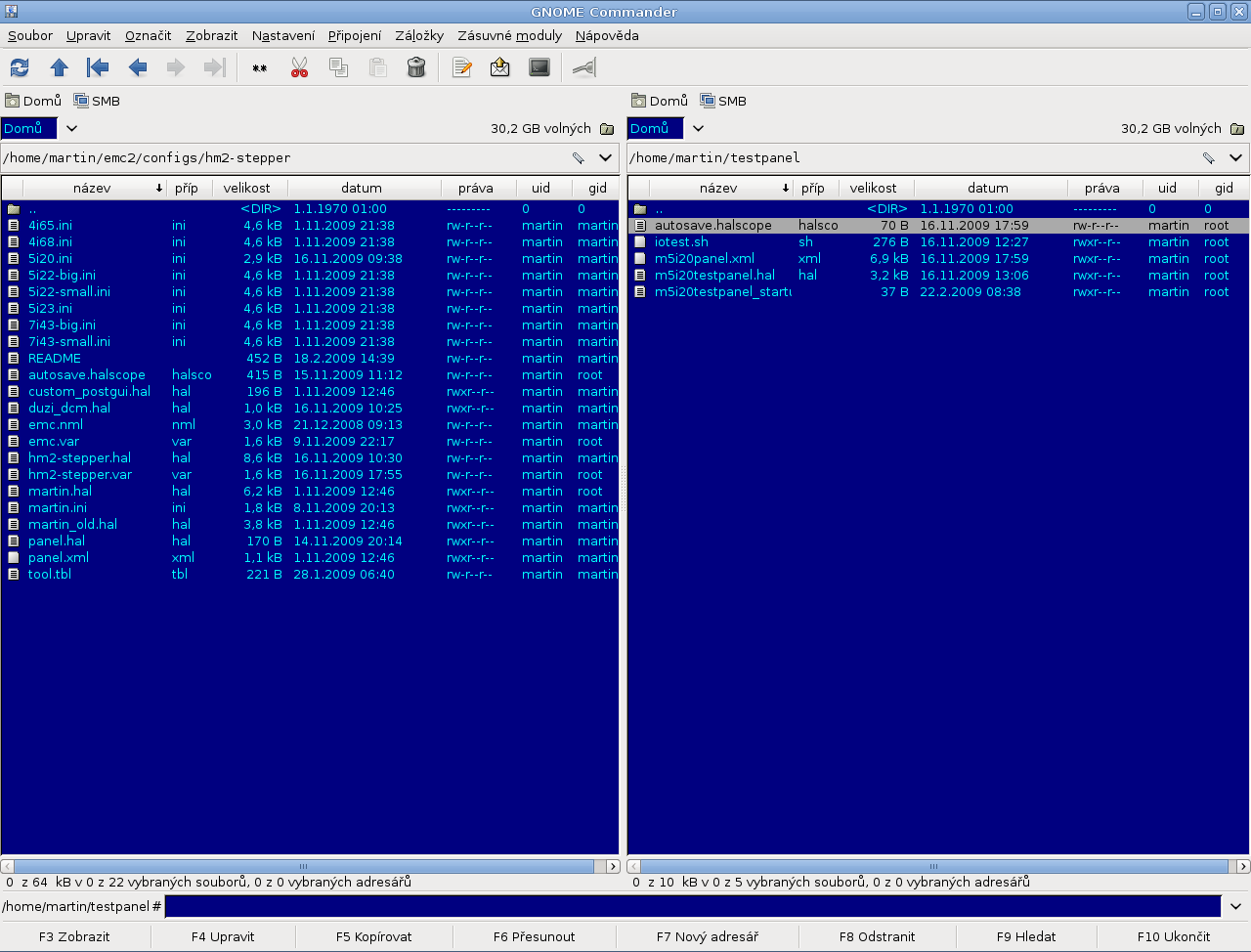Open the left panel Domů device dropdown
The height and width of the screenshot is (952, 1251).
[x=71, y=128]
